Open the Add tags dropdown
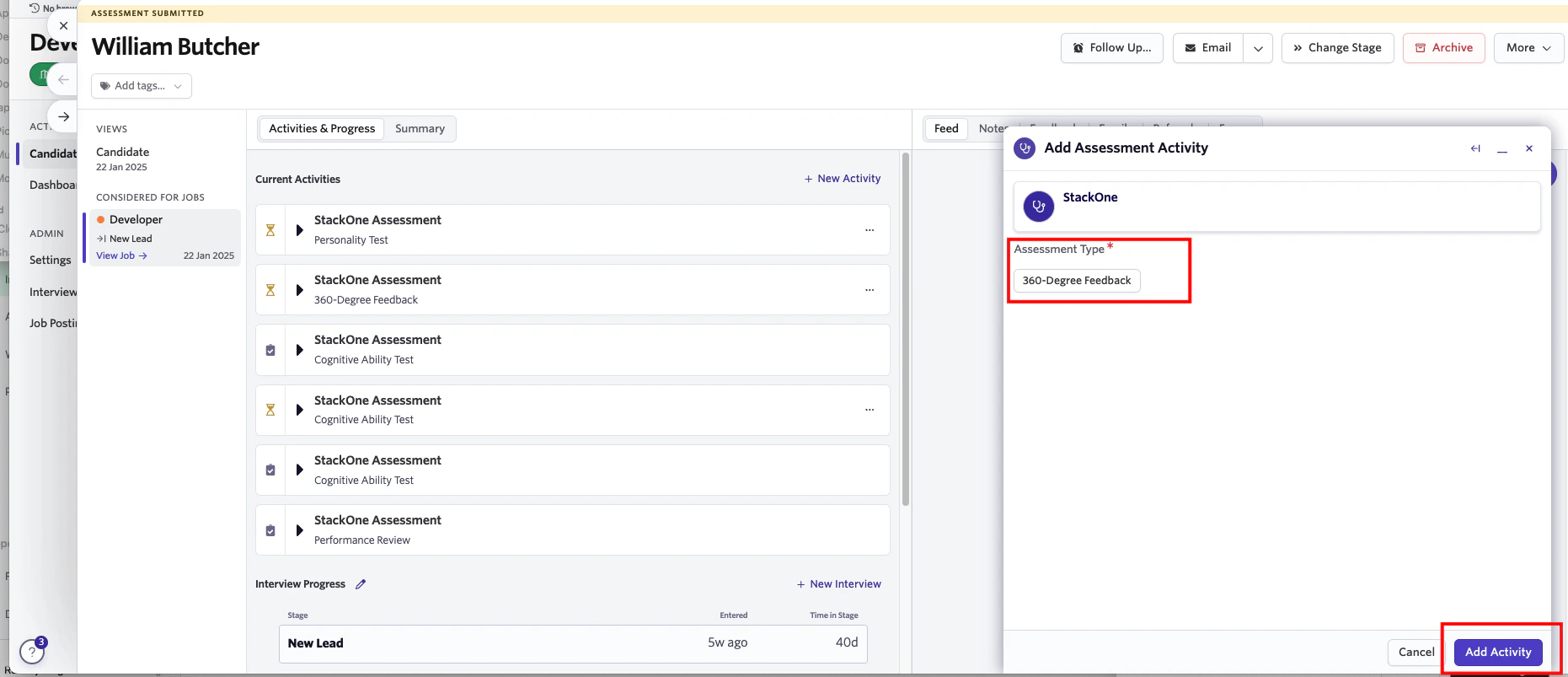Viewport: 1568px width, 677px height. [x=142, y=86]
